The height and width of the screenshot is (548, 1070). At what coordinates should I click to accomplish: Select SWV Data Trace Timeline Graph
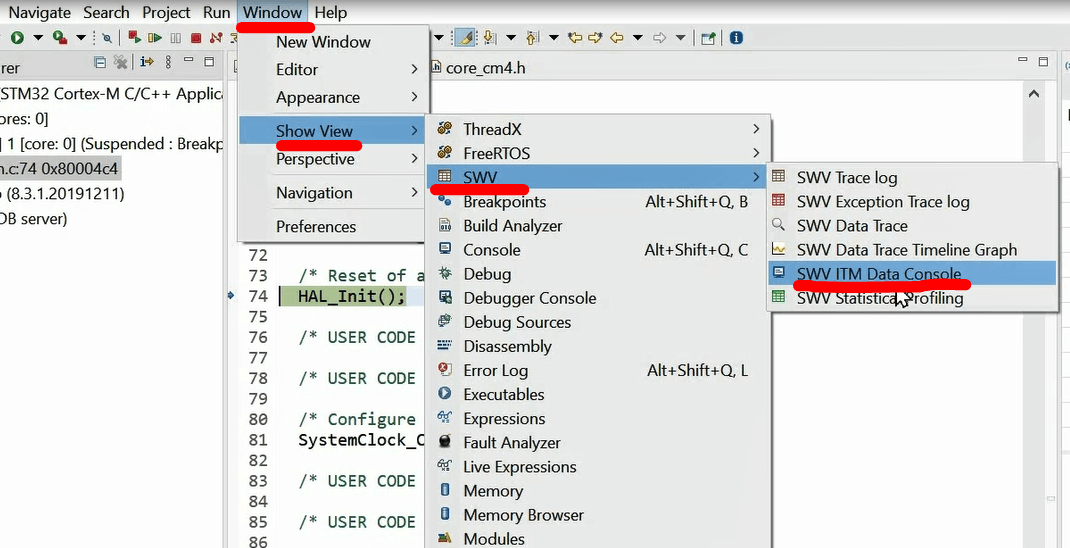pyautogui.click(x=912, y=250)
